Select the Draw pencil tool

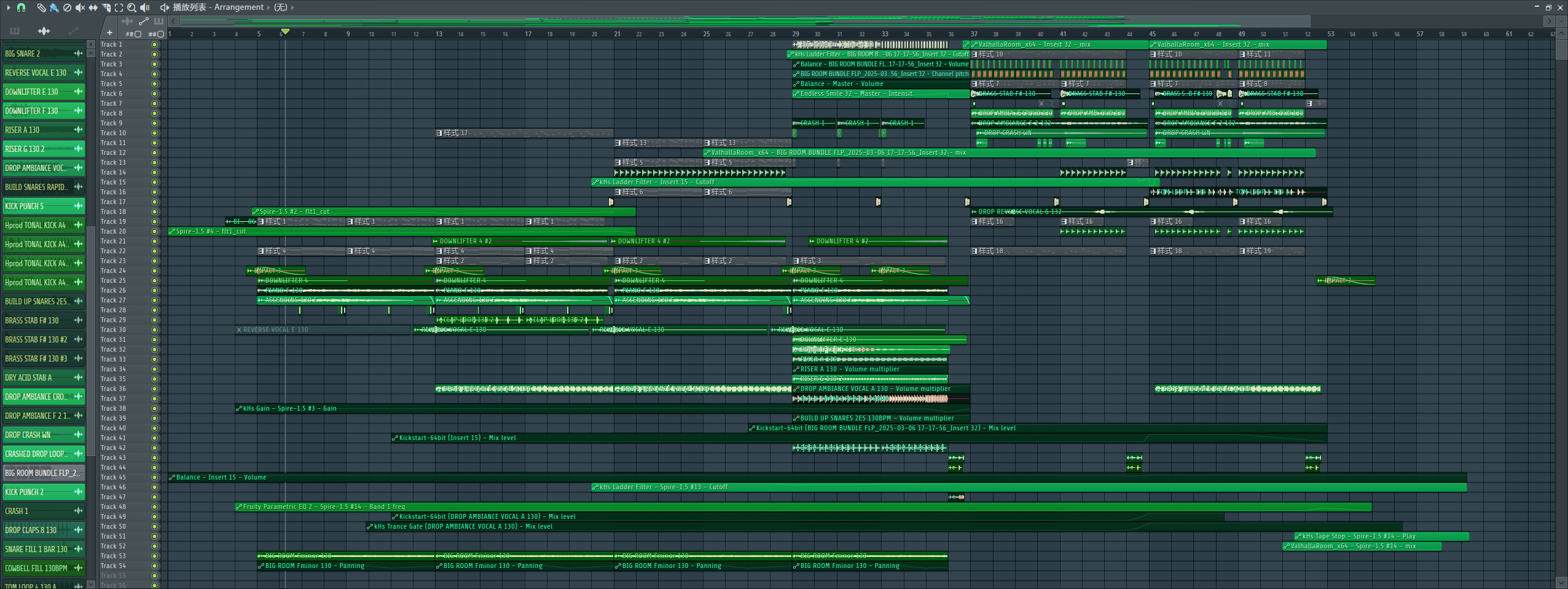41,7
